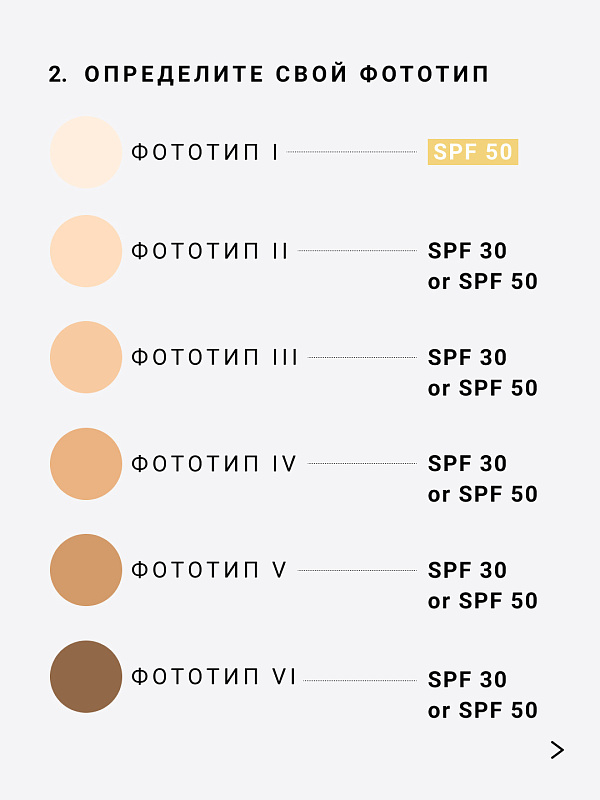Screen dimensions: 600x800
Task: Click the Фототип V label
Action: tap(210, 570)
